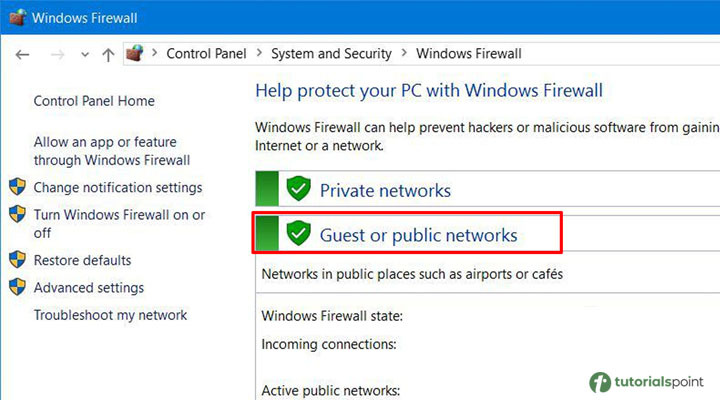Expand the chevron after System and Security breadcrumb
Screen dimensions: 720x400
[404, 54]
